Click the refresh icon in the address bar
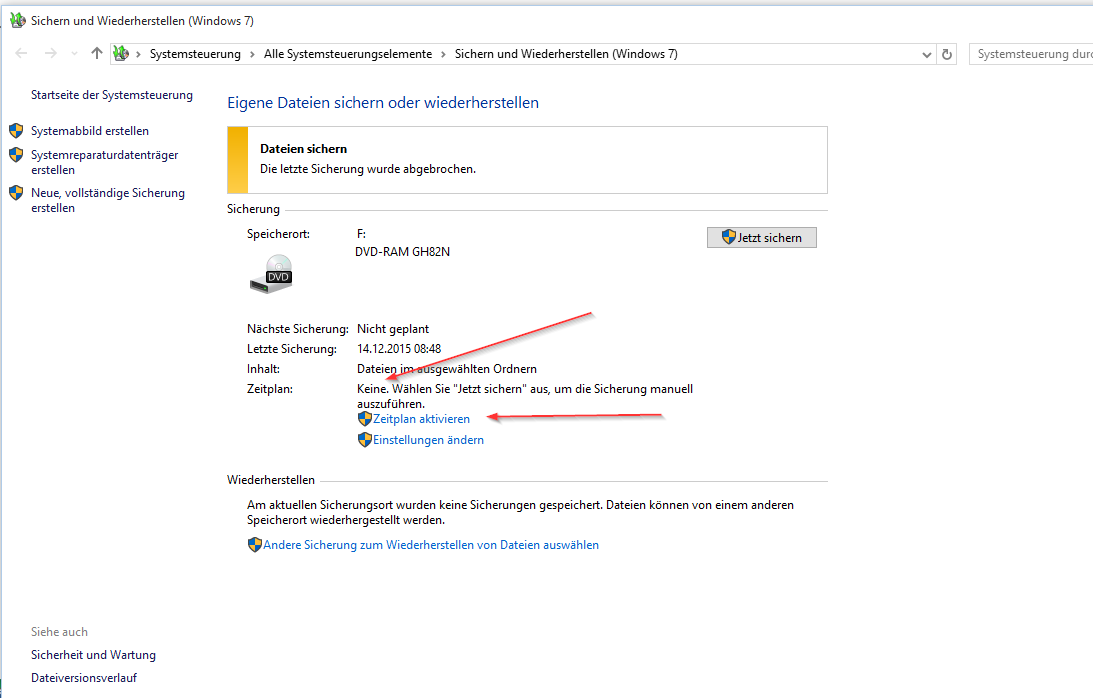 (x=947, y=54)
